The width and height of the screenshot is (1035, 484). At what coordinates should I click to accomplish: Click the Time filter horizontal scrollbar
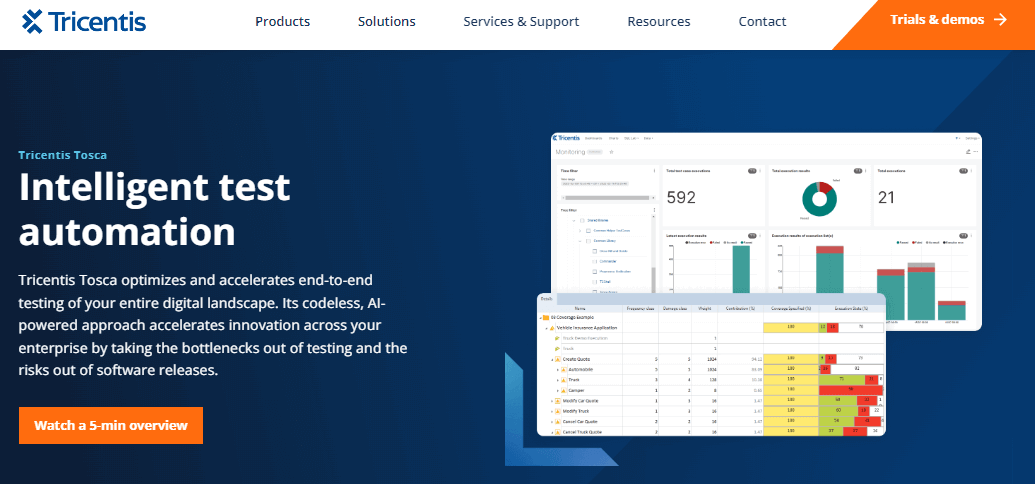click(607, 197)
